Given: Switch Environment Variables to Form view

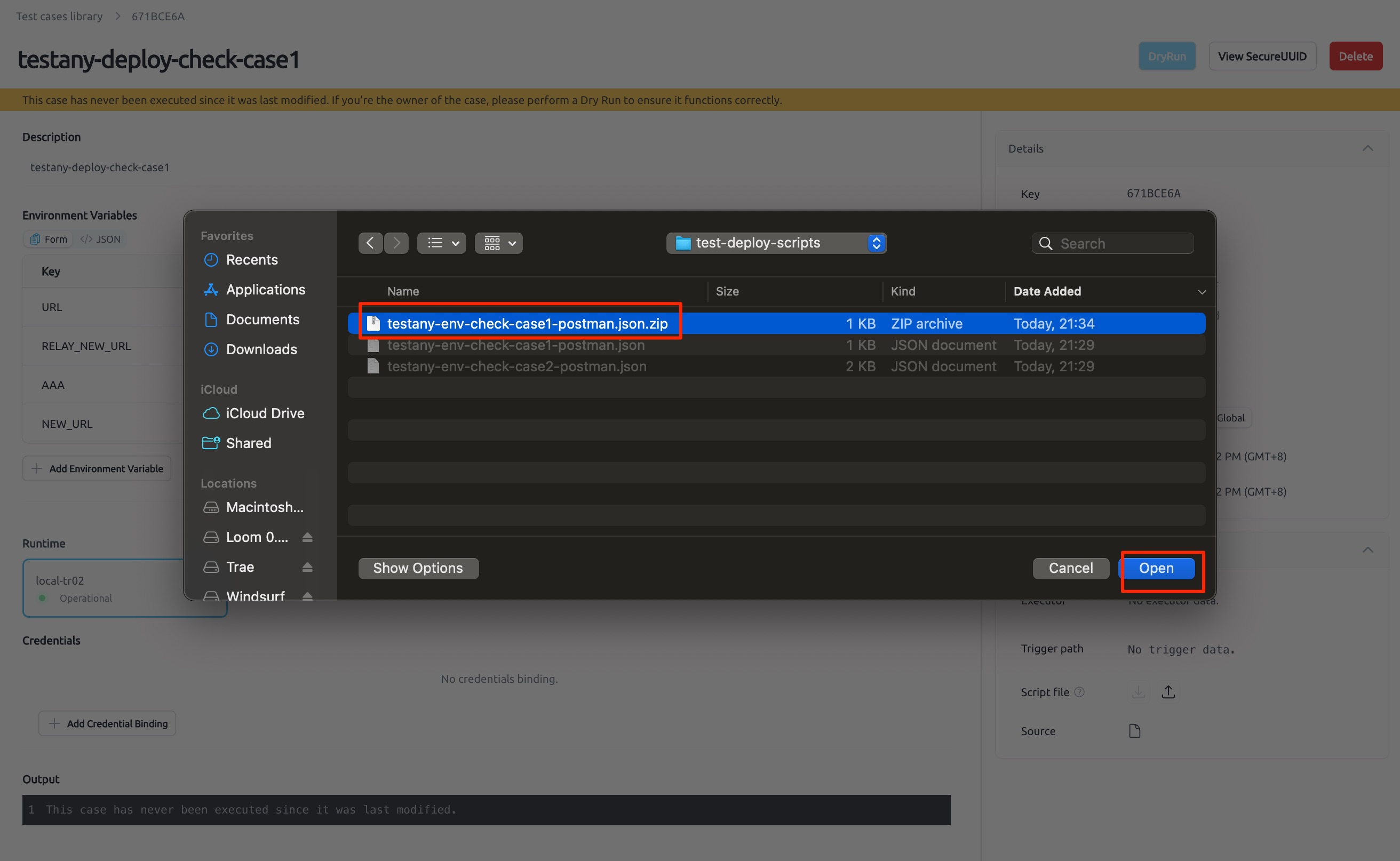Looking at the screenshot, I should (x=49, y=239).
